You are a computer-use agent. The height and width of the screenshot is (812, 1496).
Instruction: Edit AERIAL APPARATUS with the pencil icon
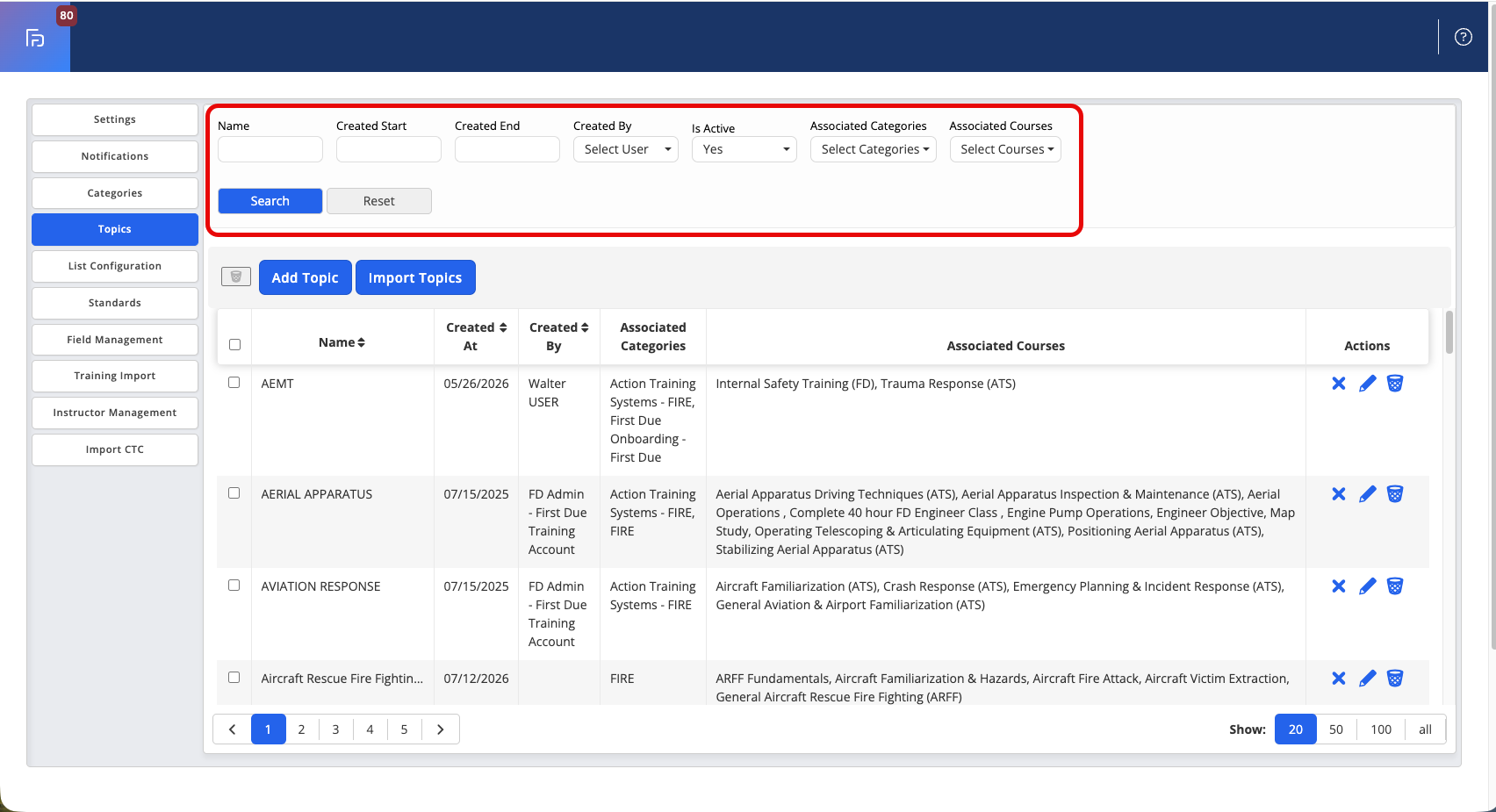pyautogui.click(x=1367, y=494)
